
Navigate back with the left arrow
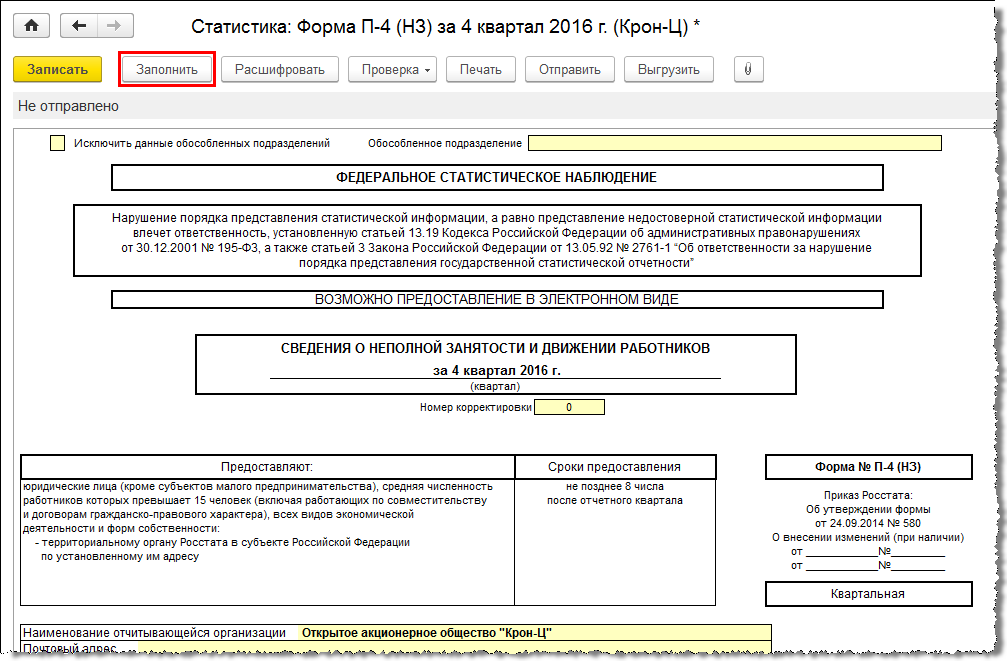(x=79, y=26)
